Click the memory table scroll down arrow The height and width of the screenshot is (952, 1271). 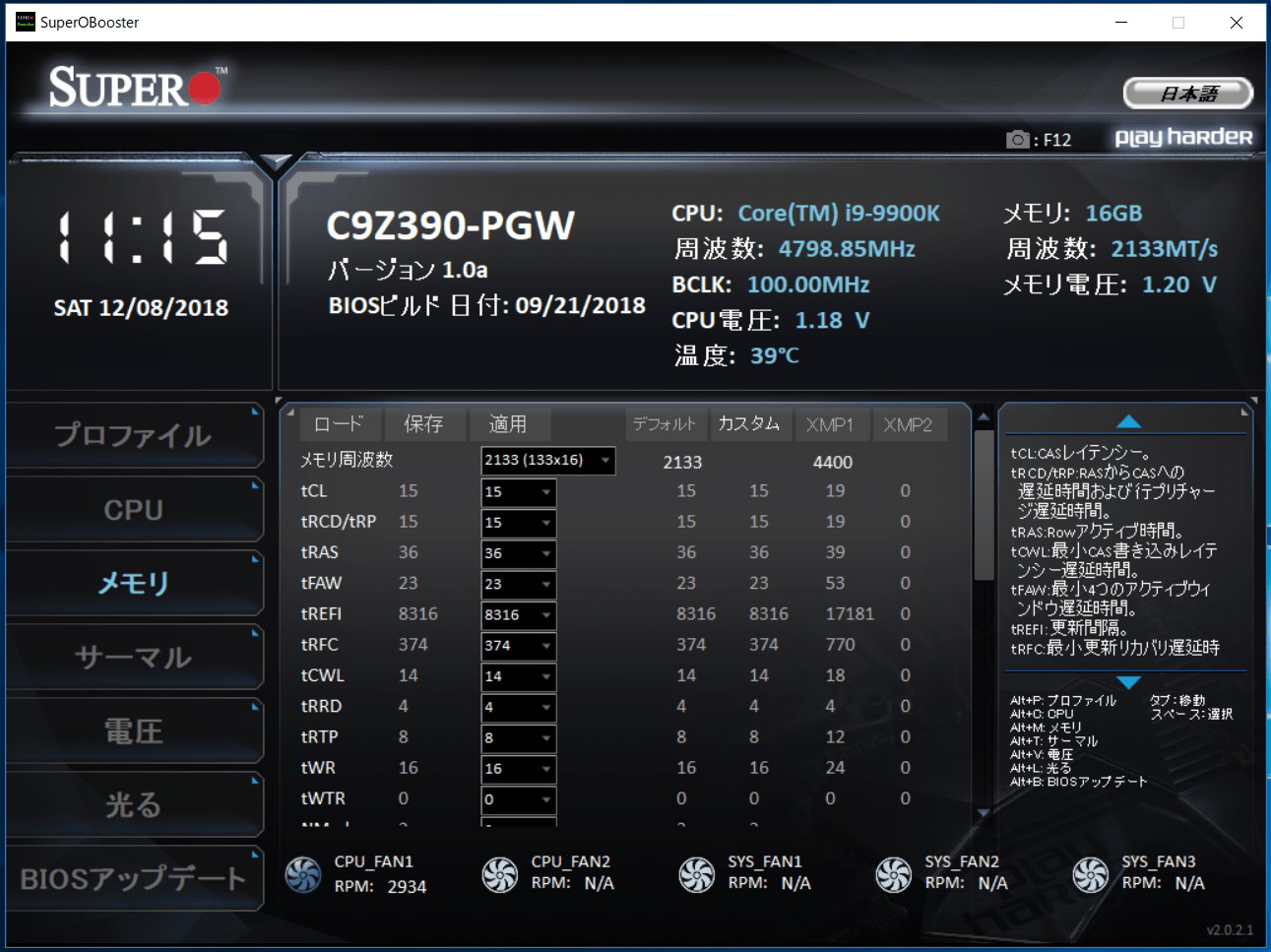tap(984, 813)
